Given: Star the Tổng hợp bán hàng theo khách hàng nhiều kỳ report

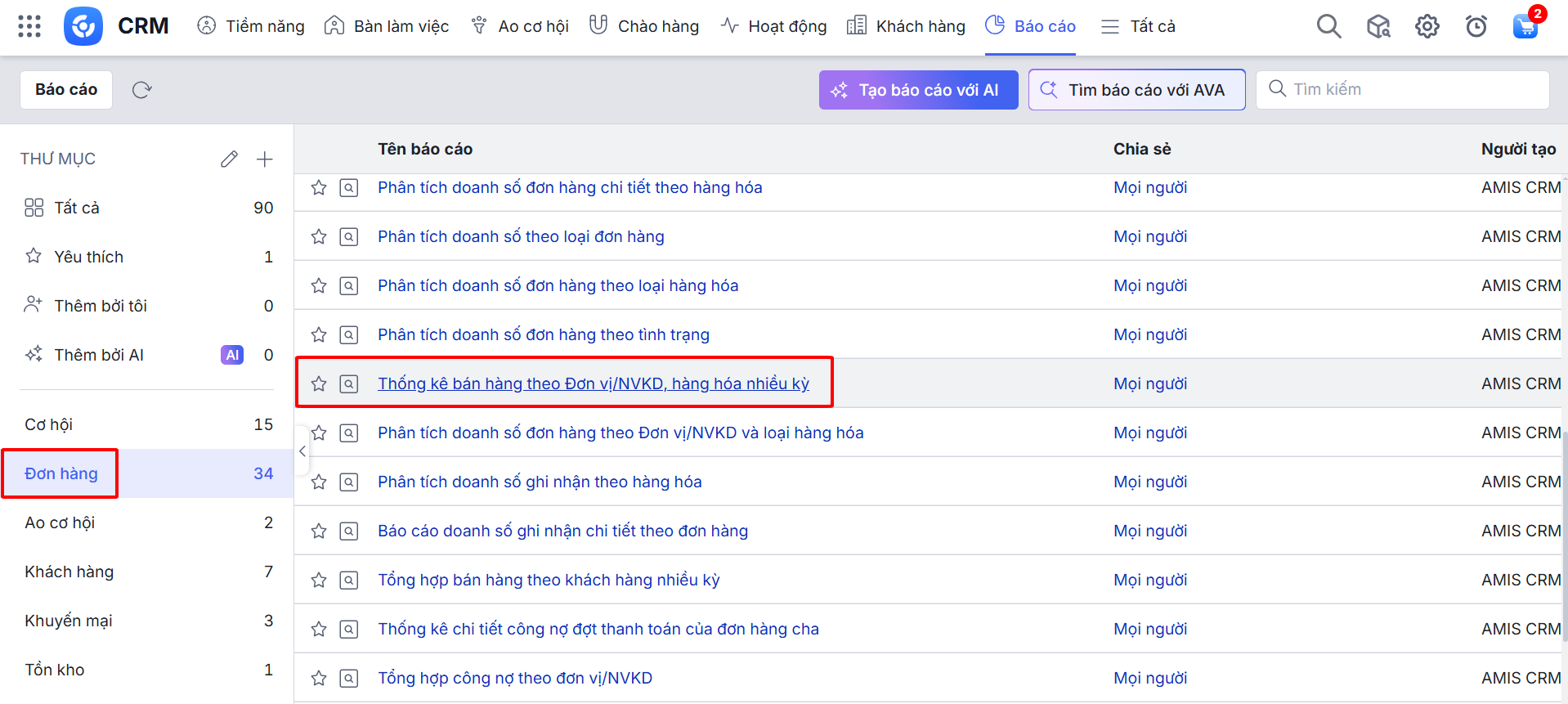Looking at the screenshot, I should point(319,581).
